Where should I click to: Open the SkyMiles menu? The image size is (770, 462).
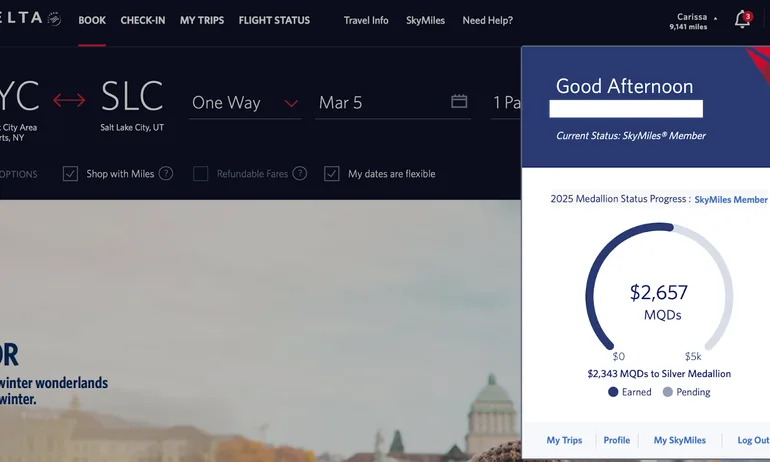425,20
